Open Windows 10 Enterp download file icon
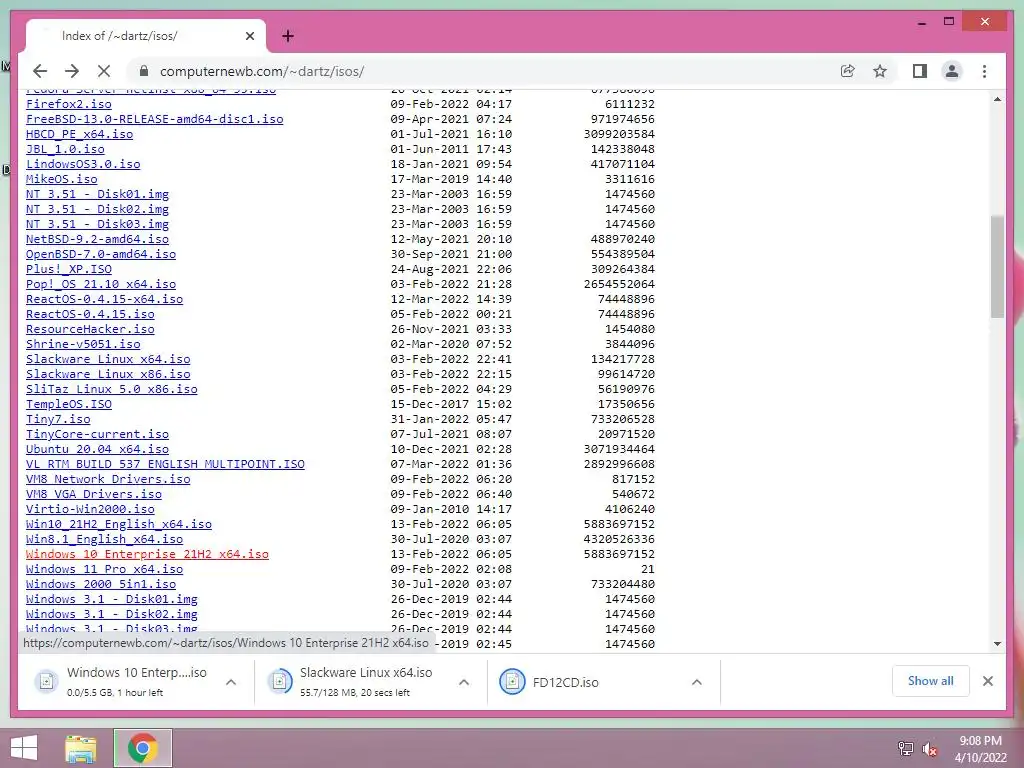This screenshot has width=1024, height=768. point(46,681)
